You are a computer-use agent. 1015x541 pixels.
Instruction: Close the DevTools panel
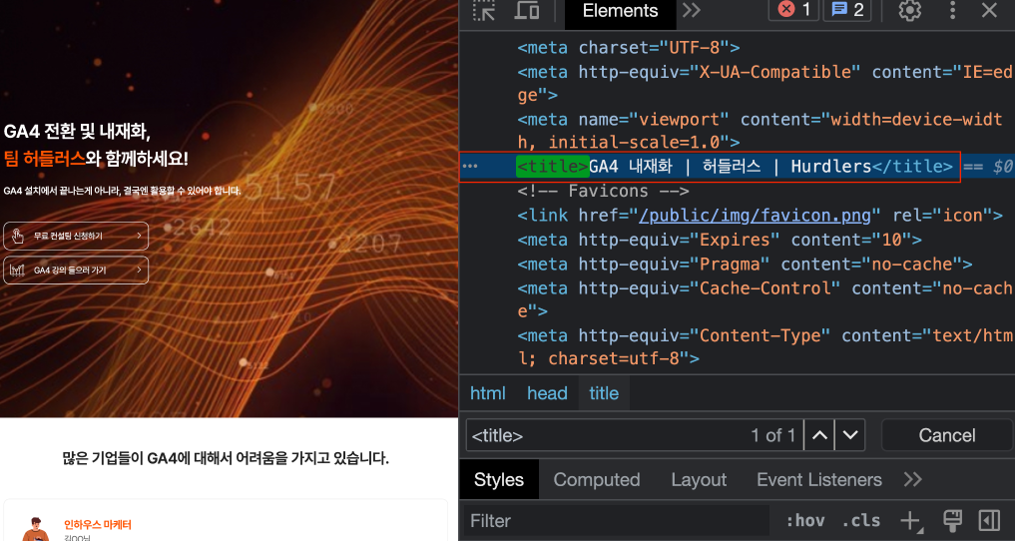pos(989,10)
